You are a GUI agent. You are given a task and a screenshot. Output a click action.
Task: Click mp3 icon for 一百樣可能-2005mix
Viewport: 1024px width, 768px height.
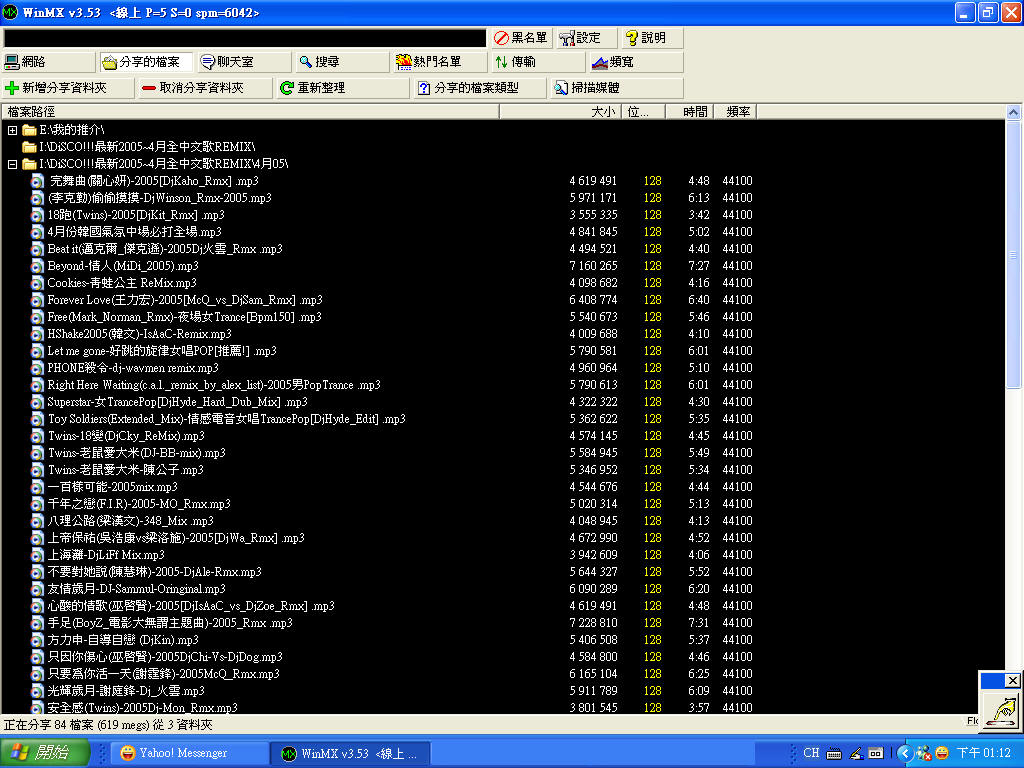(x=38, y=487)
